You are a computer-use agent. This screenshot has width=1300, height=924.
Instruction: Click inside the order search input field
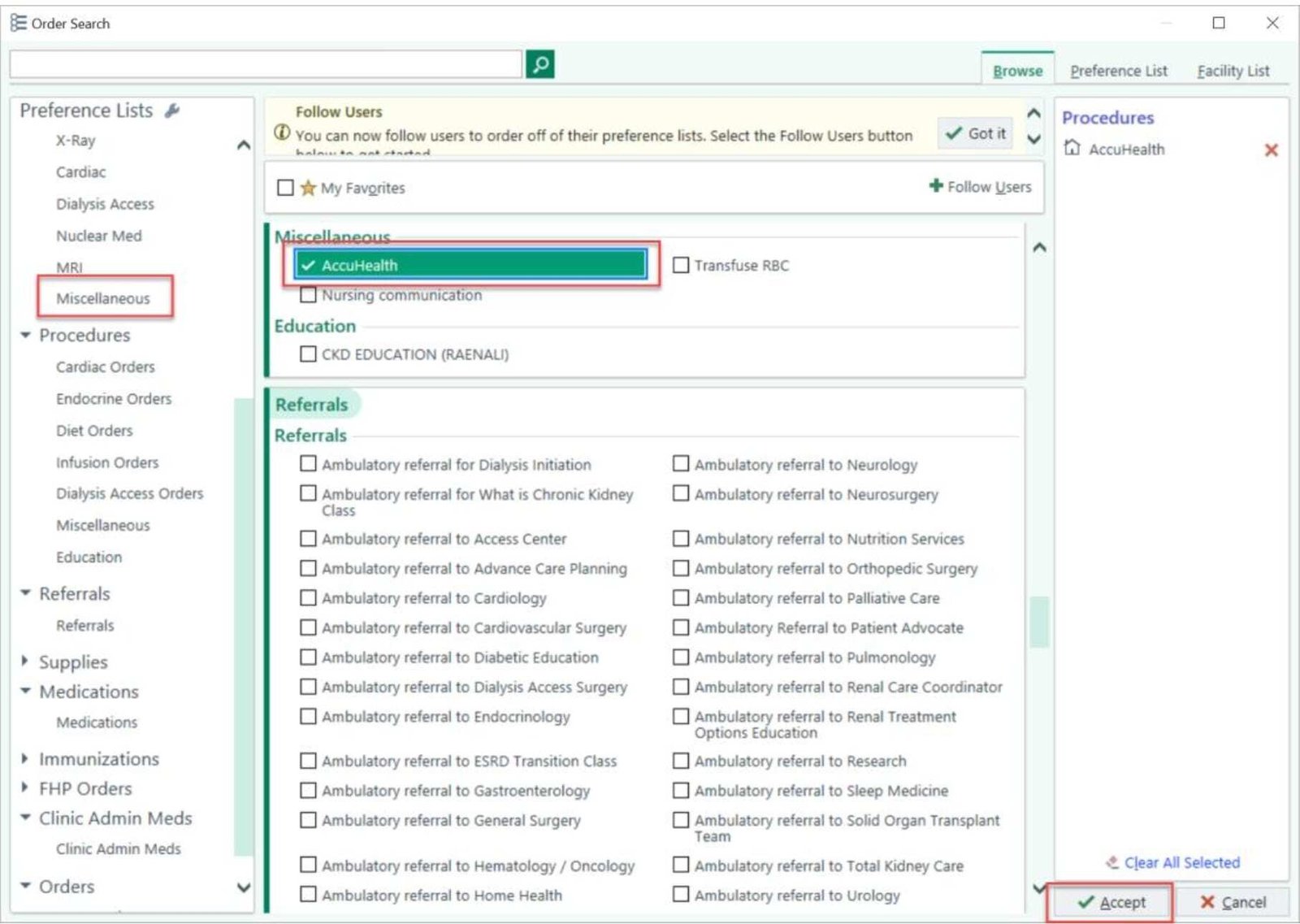(x=260, y=64)
